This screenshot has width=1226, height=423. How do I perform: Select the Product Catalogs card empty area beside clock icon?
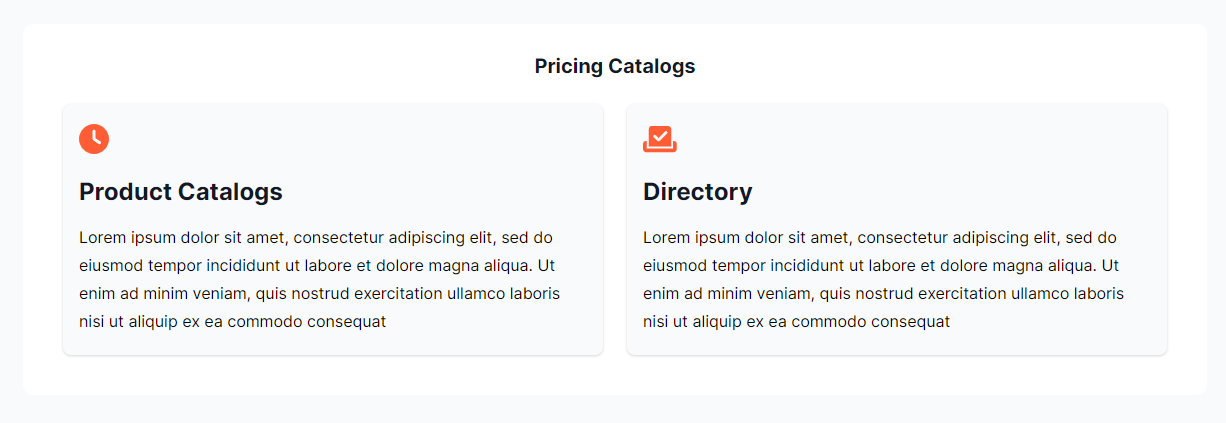pyautogui.click(x=350, y=139)
